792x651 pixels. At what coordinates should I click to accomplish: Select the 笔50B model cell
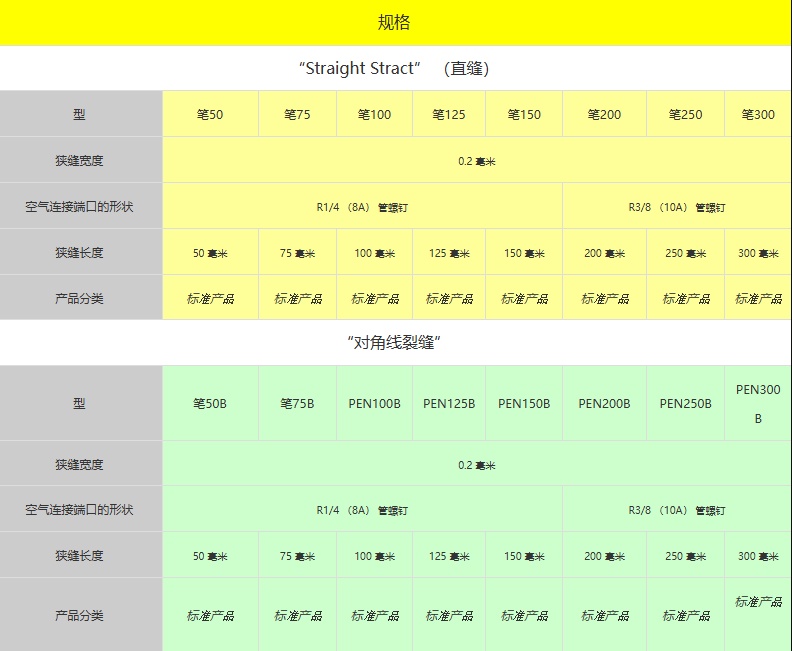[210, 404]
